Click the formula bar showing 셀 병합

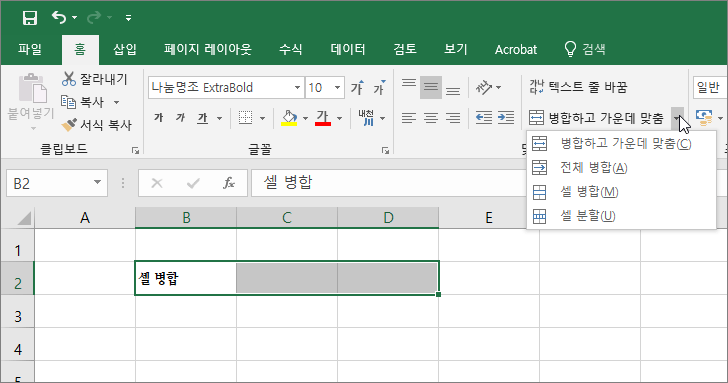coord(389,183)
